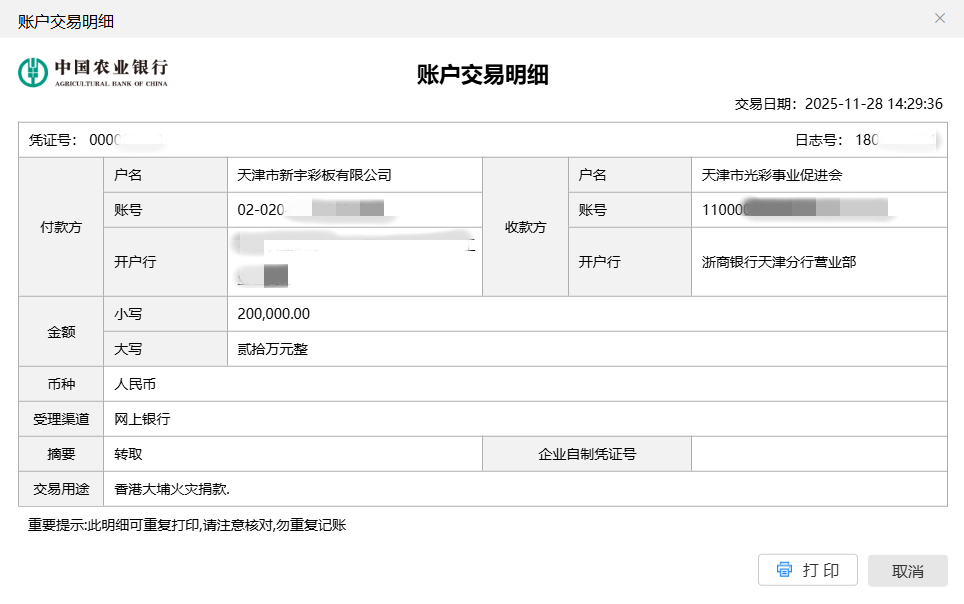The width and height of the screenshot is (964, 604).
Task: Select the currency 人民币 cell
Action: pyautogui.click(x=135, y=384)
